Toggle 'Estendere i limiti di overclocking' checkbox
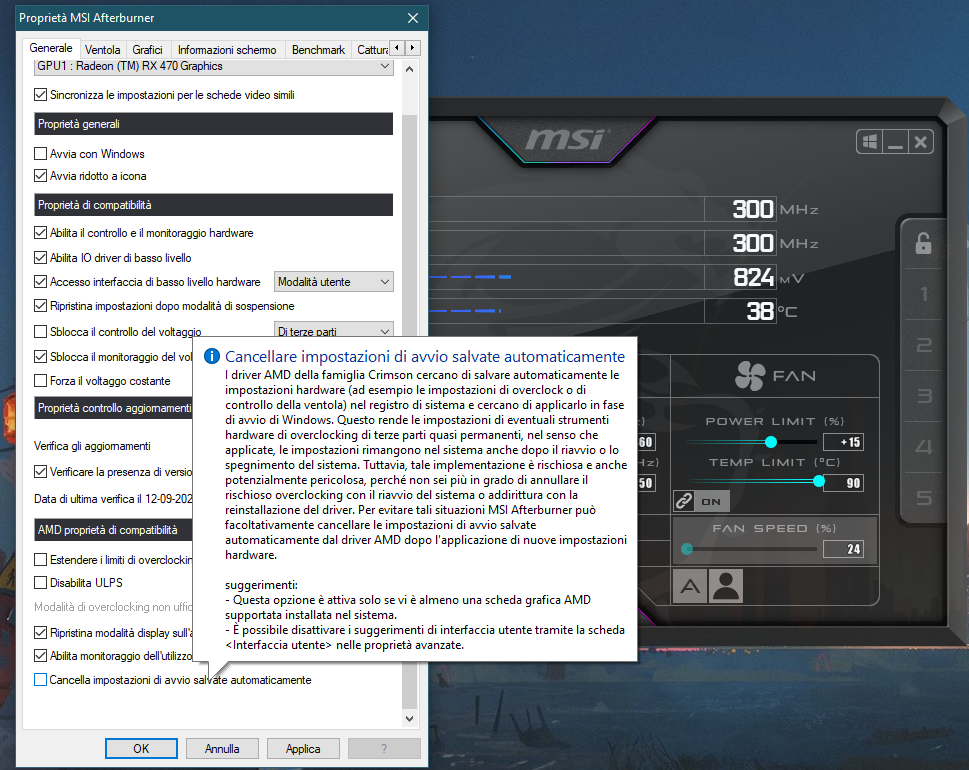 pyautogui.click(x=40, y=559)
